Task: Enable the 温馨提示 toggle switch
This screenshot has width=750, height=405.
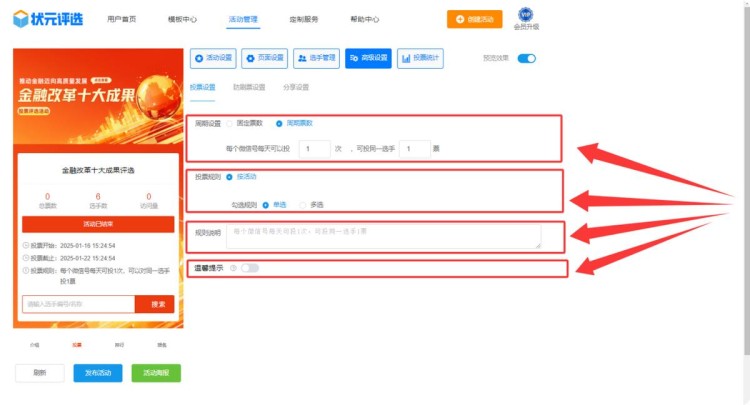Action: pyautogui.click(x=249, y=268)
